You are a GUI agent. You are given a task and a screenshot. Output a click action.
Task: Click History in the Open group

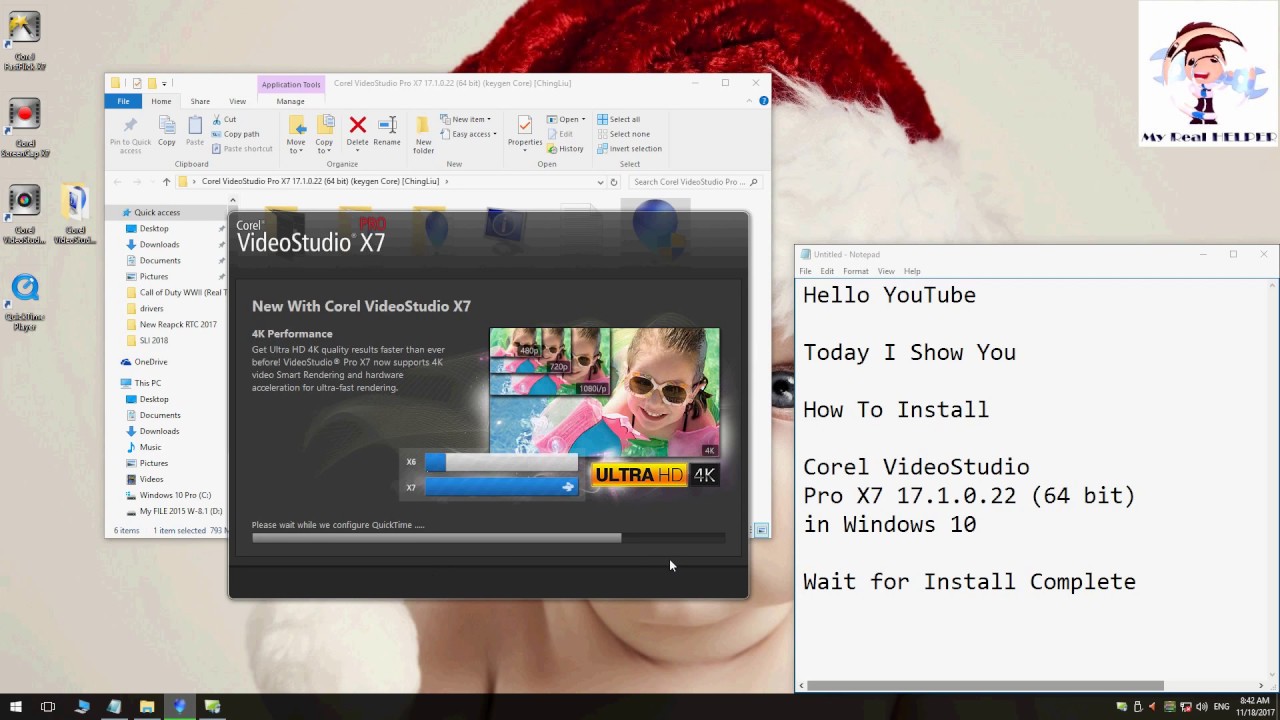pyautogui.click(x=565, y=149)
